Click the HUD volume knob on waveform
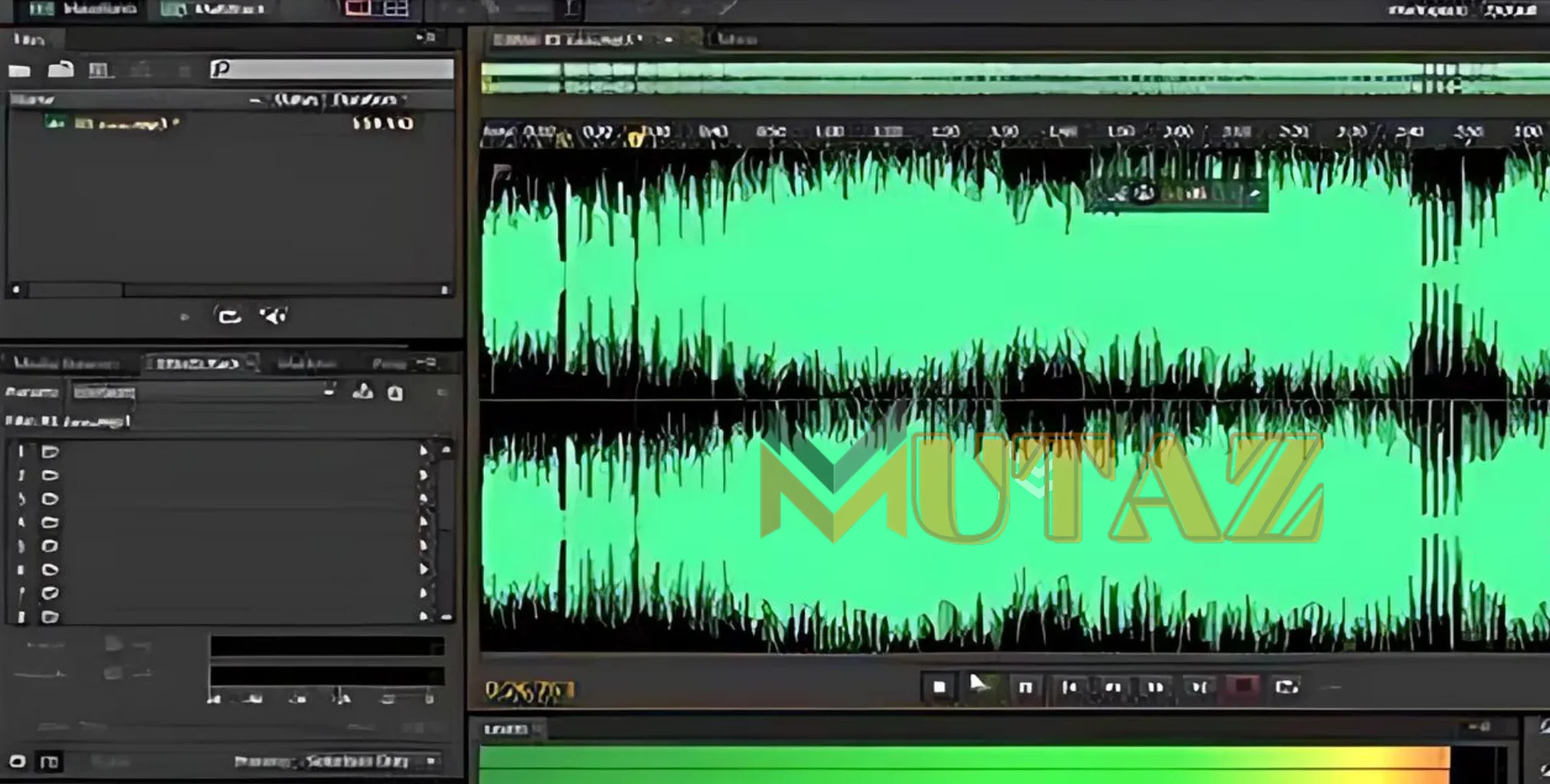This screenshot has width=1550, height=784. [x=1143, y=194]
